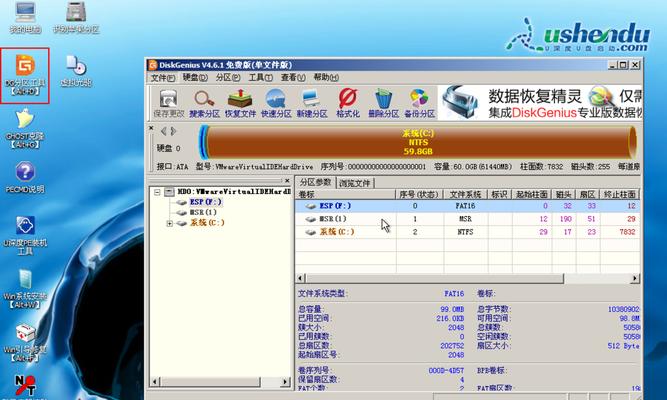The image size is (667, 400).
Task: Go to next disk with right arrow
Action: click(173, 131)
